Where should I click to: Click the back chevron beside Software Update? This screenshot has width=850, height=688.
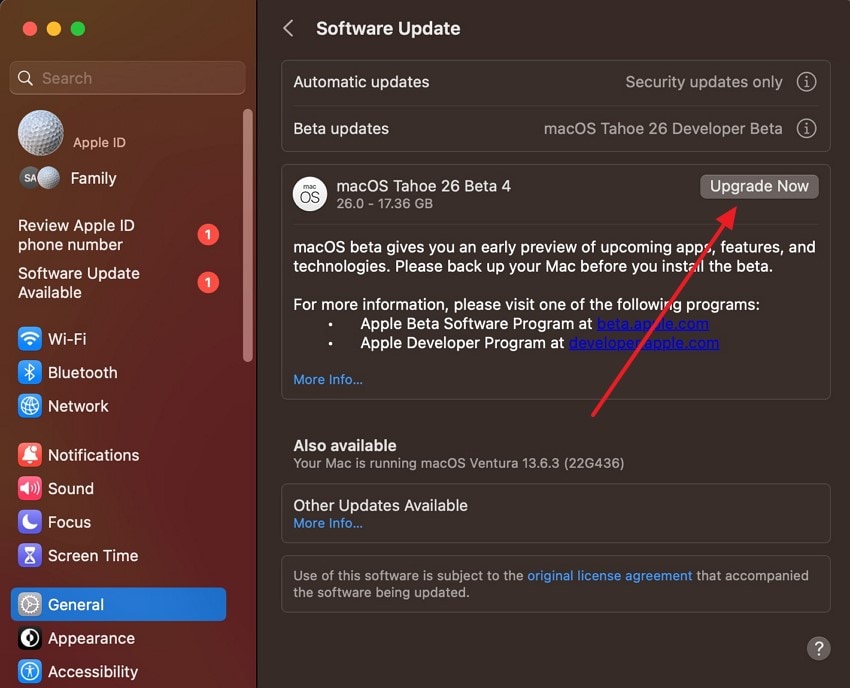tap(288, 28)
